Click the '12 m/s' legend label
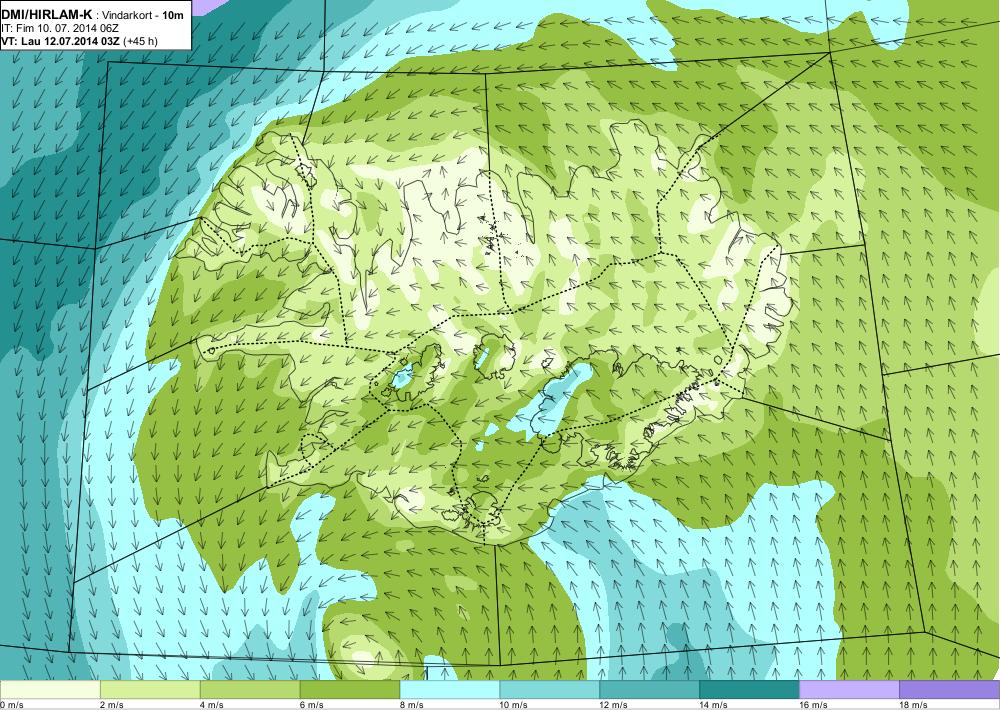 coord(614,705)
